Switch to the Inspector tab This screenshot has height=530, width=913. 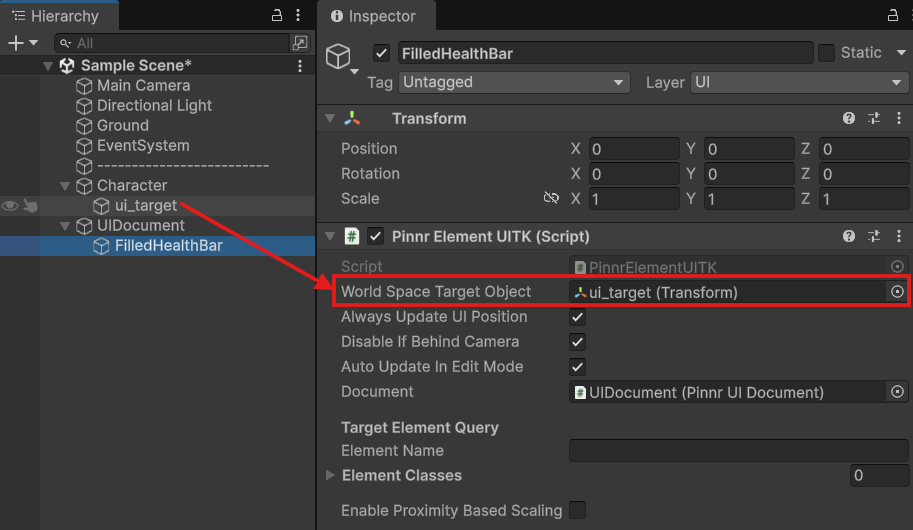click(x=378, y=16)
